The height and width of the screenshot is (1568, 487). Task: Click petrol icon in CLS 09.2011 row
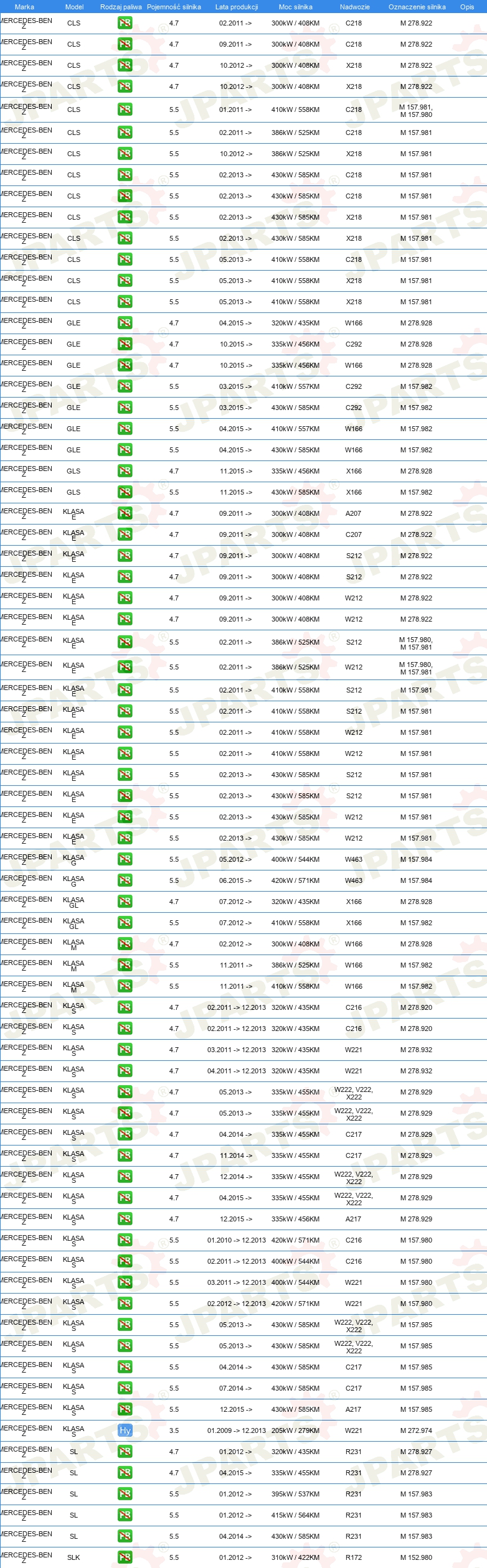click(x=125, y=44)
